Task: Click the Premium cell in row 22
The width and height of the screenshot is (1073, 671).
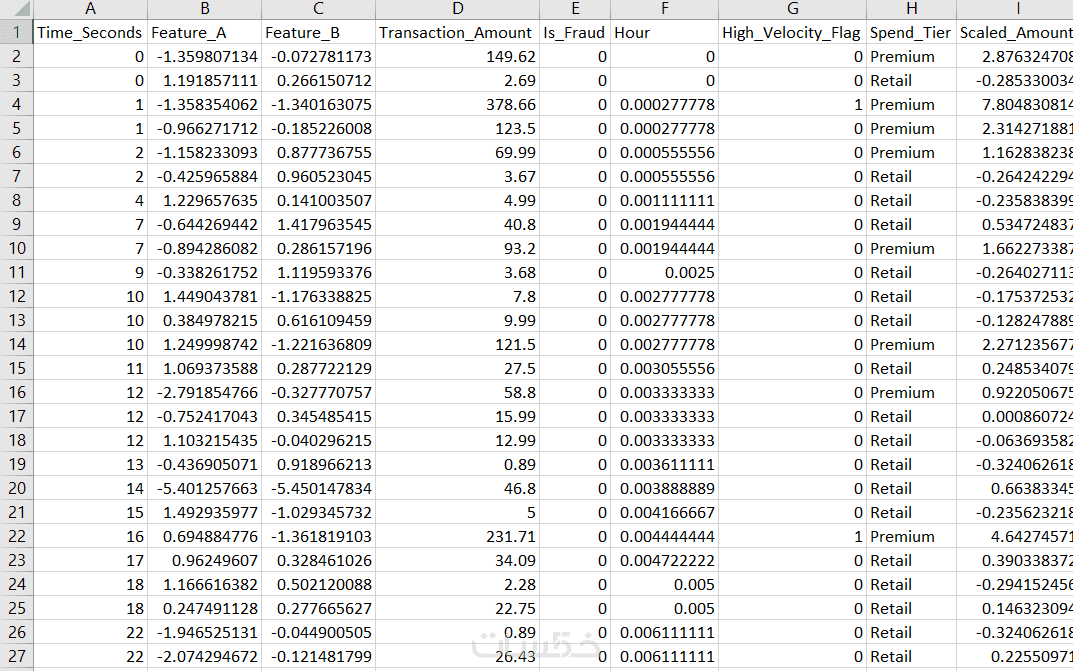Action: [912, 536]
